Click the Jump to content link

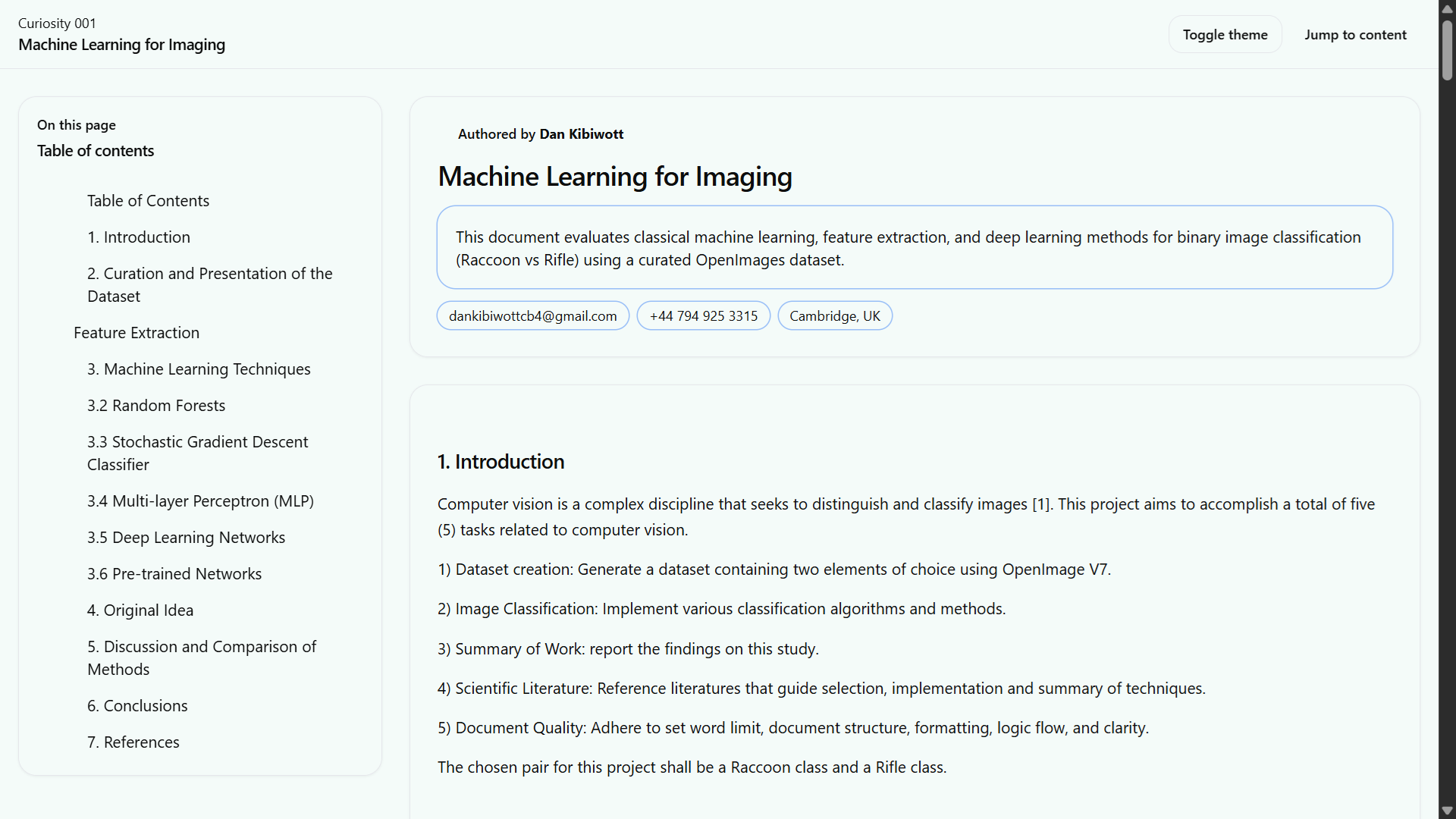click(x=1355, y=35)
